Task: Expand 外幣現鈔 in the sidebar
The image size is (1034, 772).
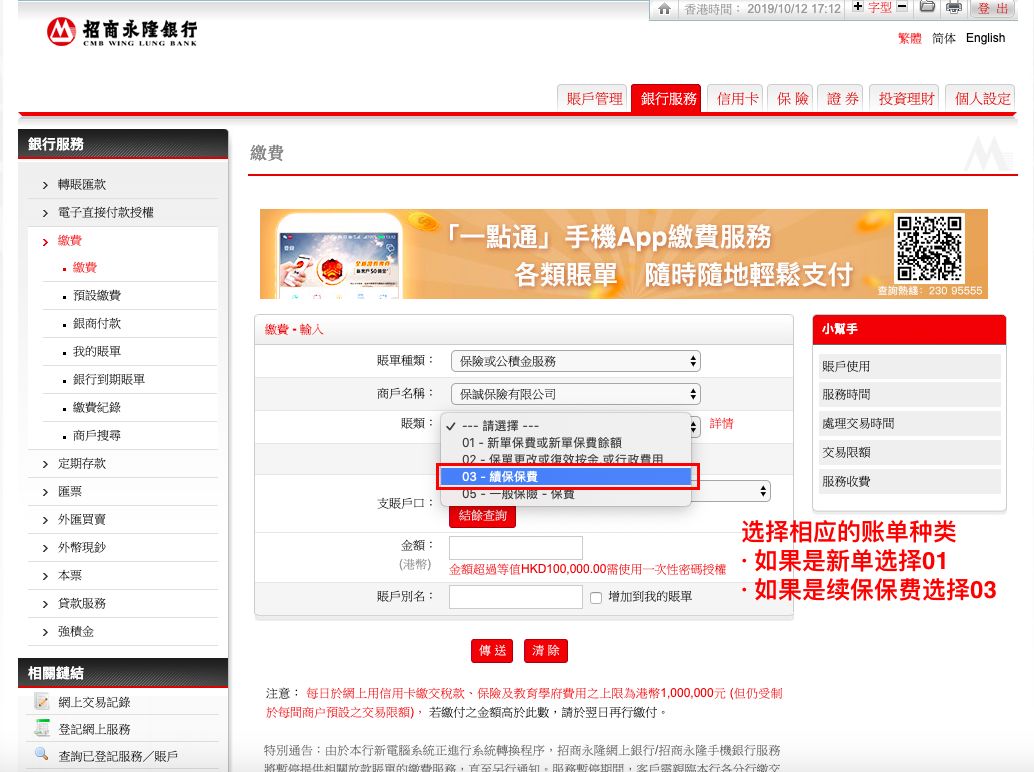Action: click(x=82, y=547)
